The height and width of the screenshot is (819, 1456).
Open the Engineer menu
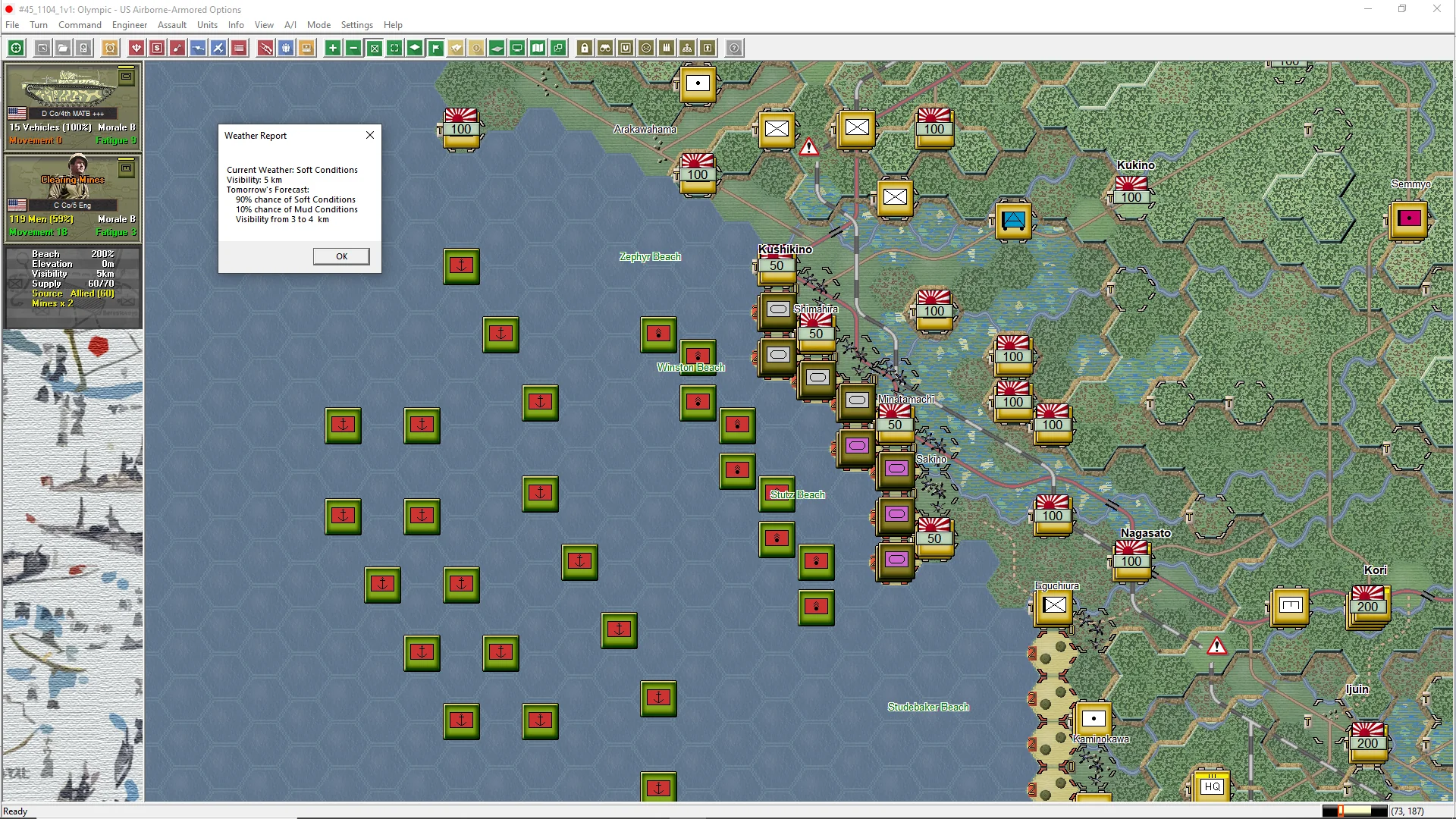(x=130, y=25)
